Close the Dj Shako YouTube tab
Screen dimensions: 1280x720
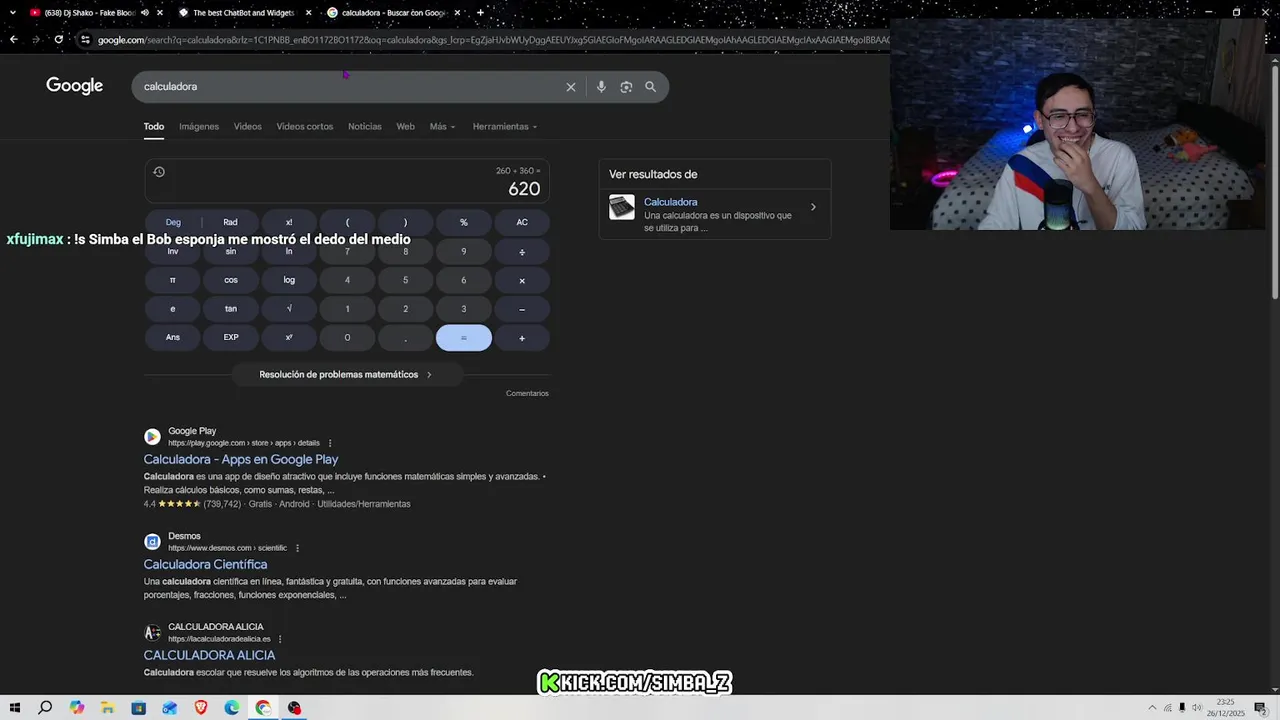tap(159, 13)
